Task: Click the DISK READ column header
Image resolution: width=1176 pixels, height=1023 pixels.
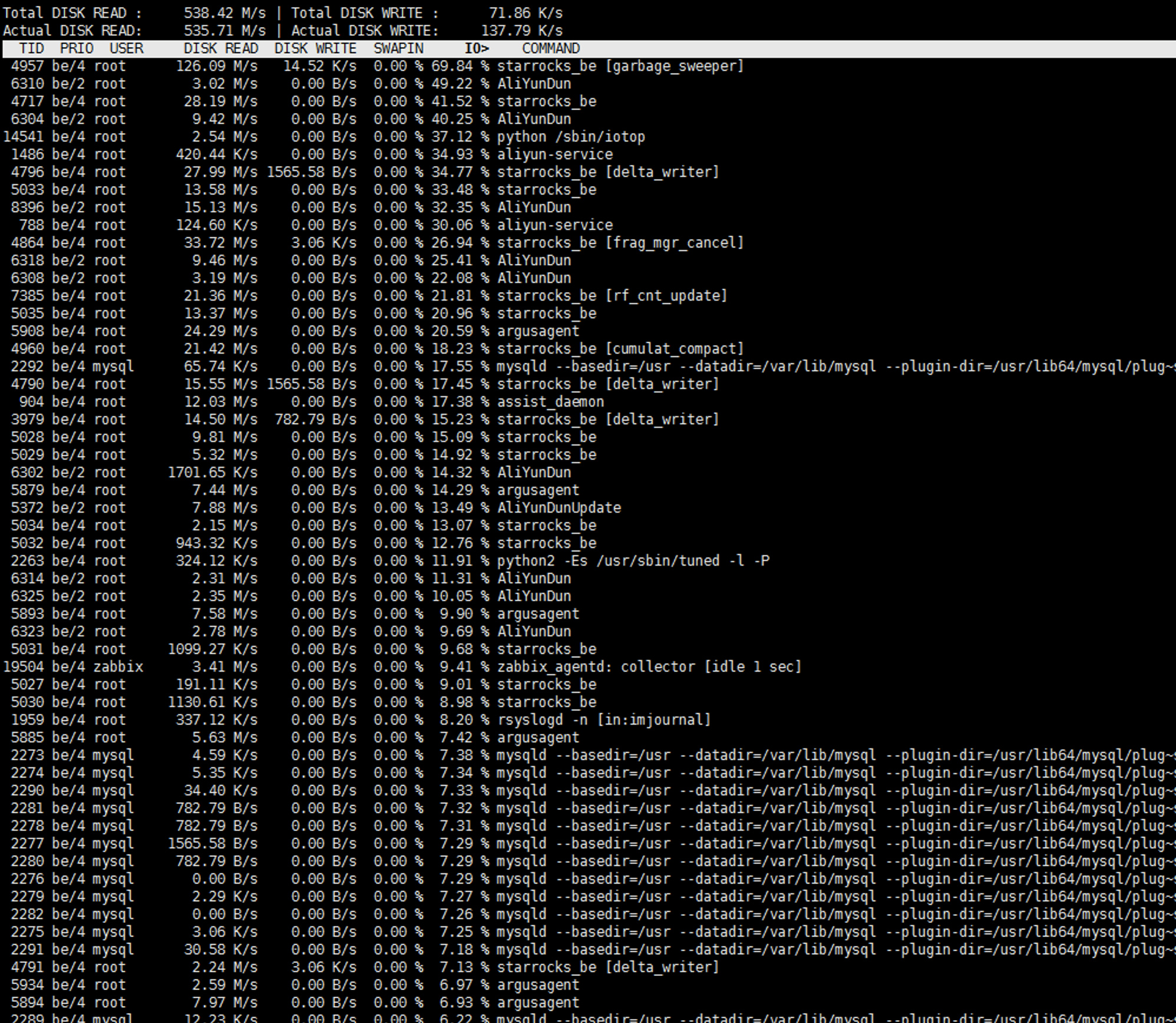Action: click(220, 48)
